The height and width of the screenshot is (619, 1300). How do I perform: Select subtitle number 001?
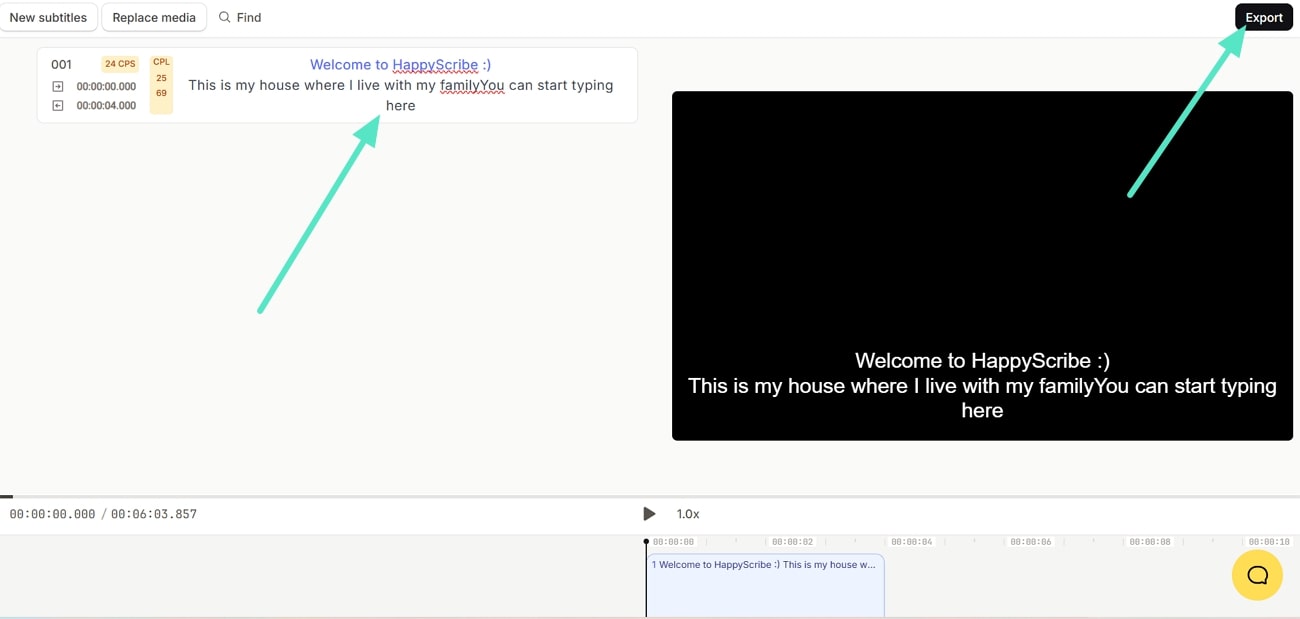coord(62,64)
